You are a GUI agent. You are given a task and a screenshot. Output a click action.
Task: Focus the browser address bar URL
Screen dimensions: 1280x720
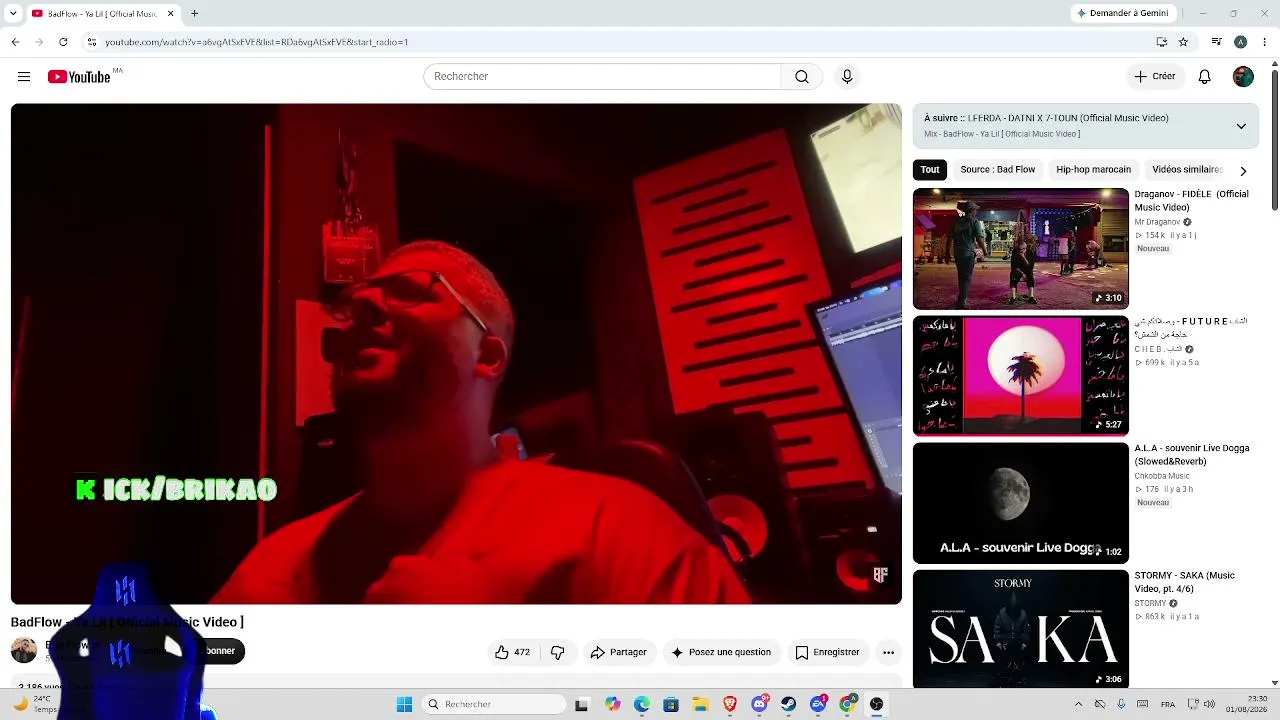click(256, 42)
